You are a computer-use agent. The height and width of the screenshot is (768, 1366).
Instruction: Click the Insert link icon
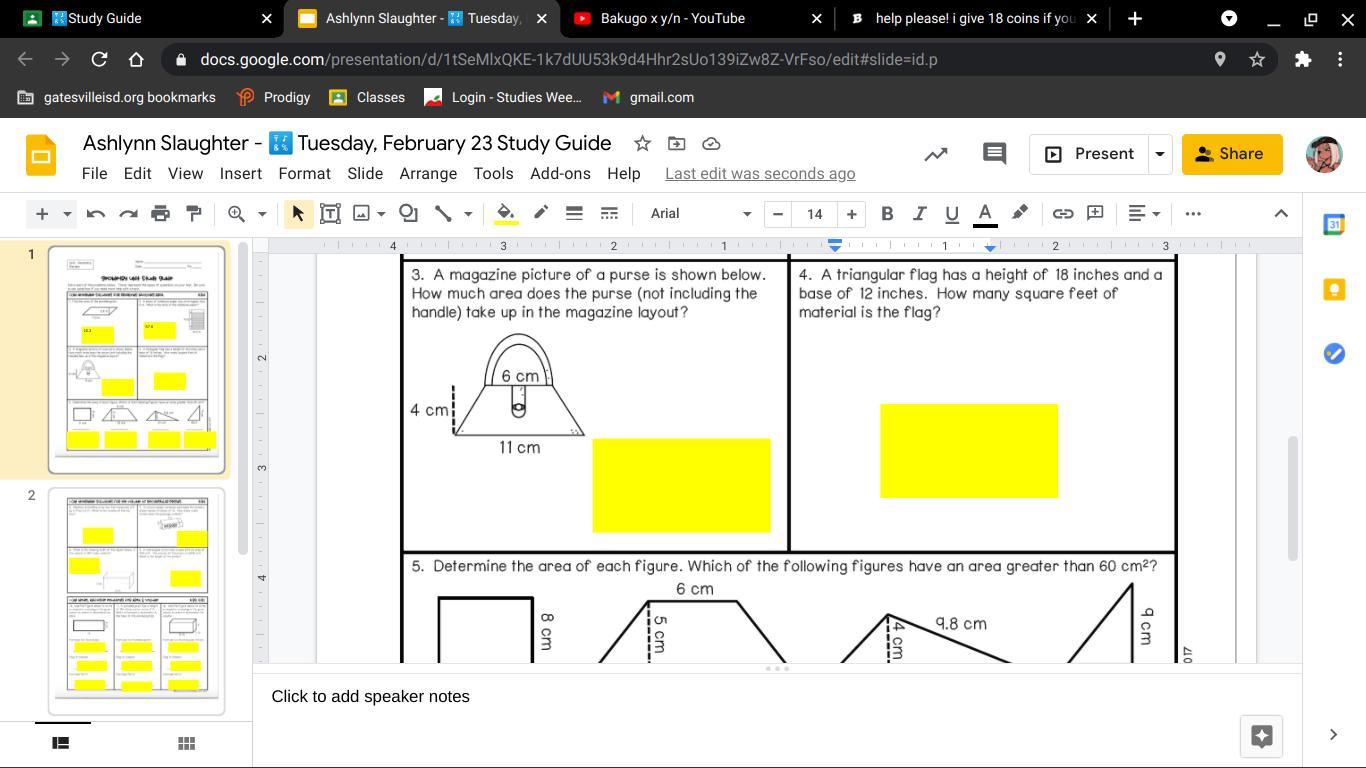(x=1062, y=213)
